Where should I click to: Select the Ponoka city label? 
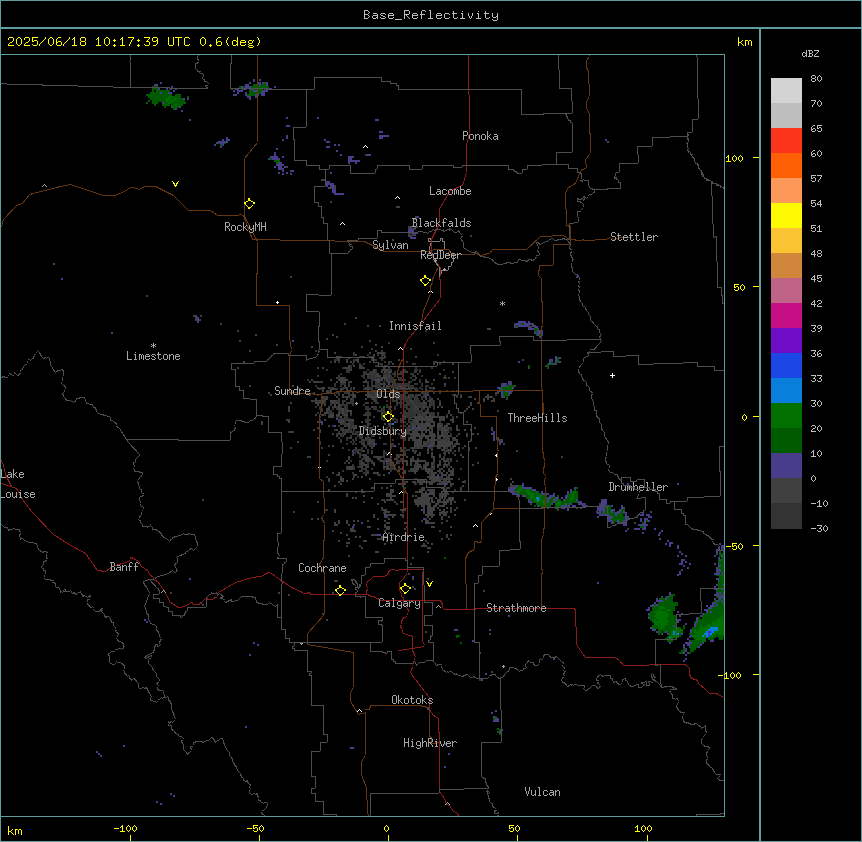[480, 136]
